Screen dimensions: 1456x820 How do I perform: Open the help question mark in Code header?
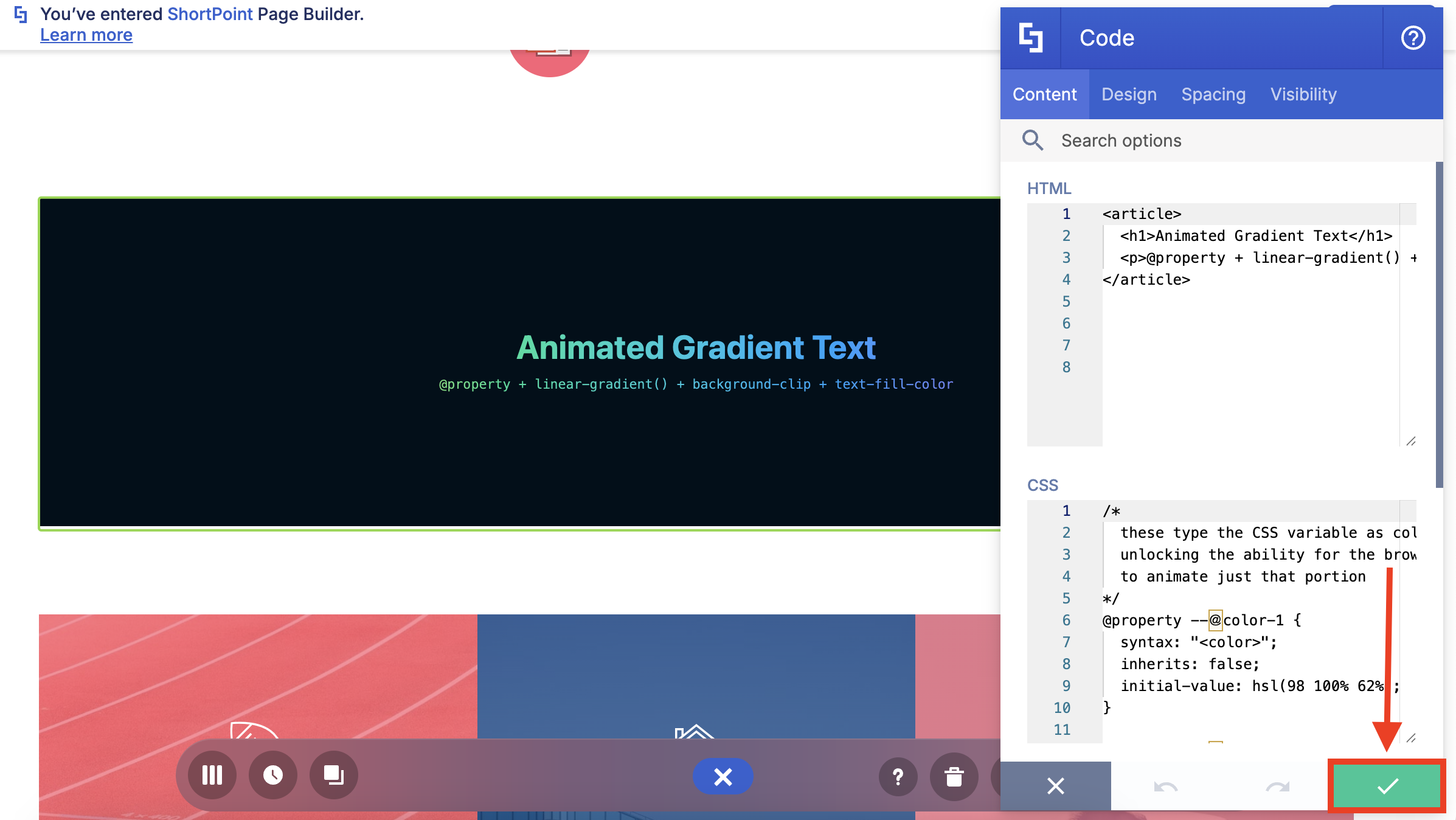[x=1413, y=38]
